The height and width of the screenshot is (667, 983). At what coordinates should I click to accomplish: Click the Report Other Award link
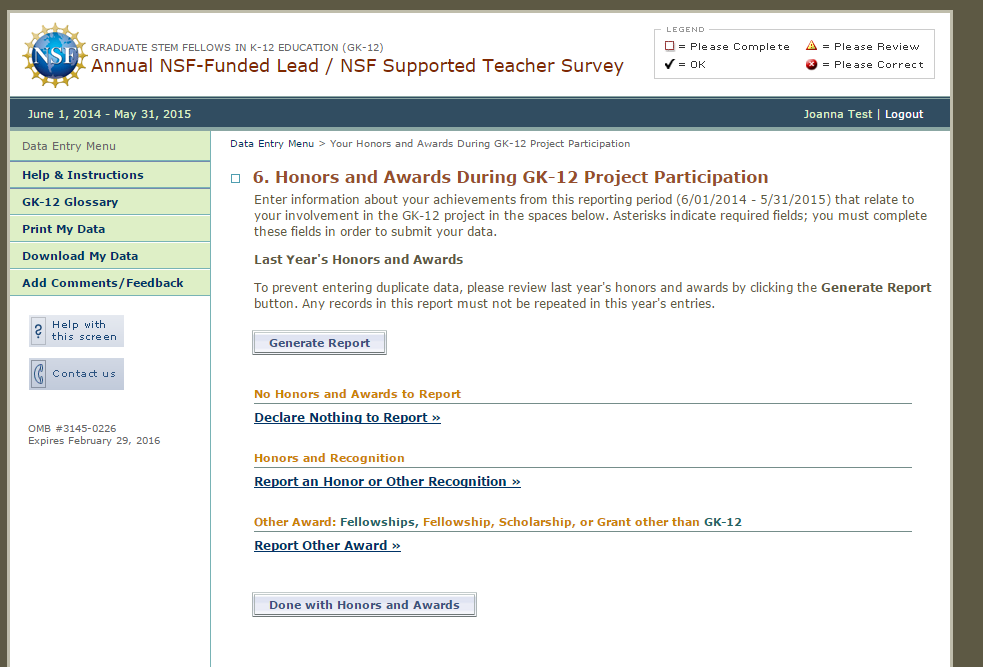[327, 546]
